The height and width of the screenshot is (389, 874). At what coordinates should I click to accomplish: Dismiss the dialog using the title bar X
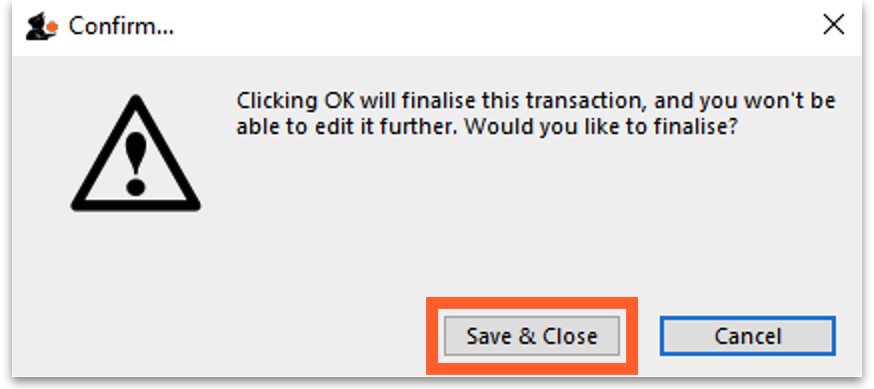point(833,25)
